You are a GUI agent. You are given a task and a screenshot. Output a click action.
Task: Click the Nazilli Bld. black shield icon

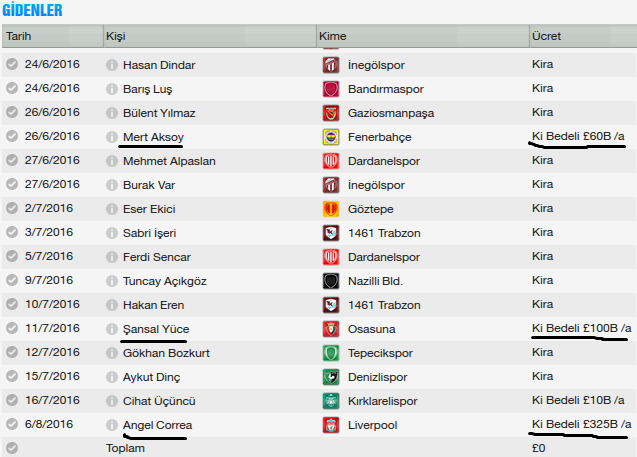(x=331, y=281)
